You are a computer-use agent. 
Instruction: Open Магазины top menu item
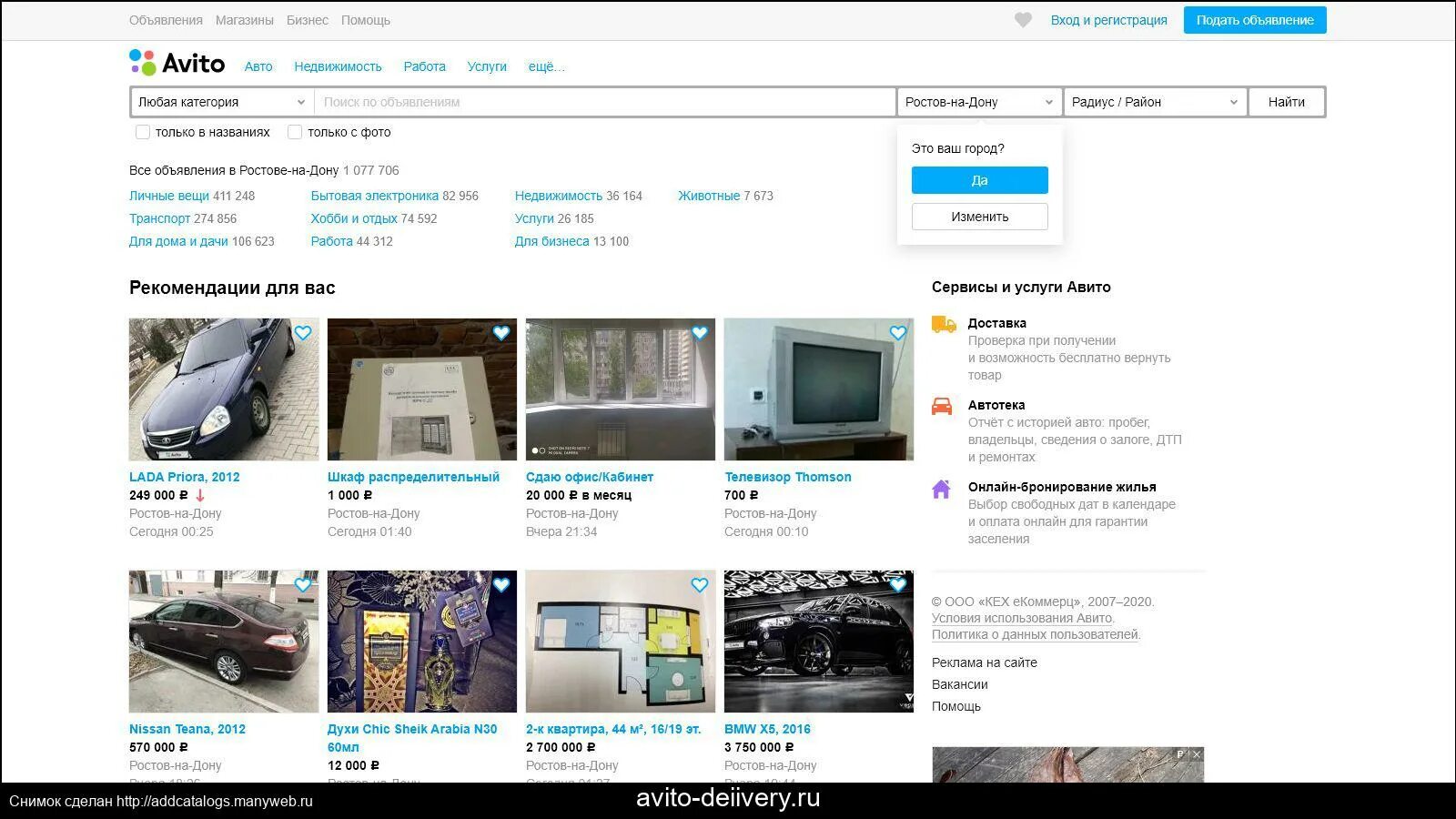pyautogui.click(x=245, y=20)
